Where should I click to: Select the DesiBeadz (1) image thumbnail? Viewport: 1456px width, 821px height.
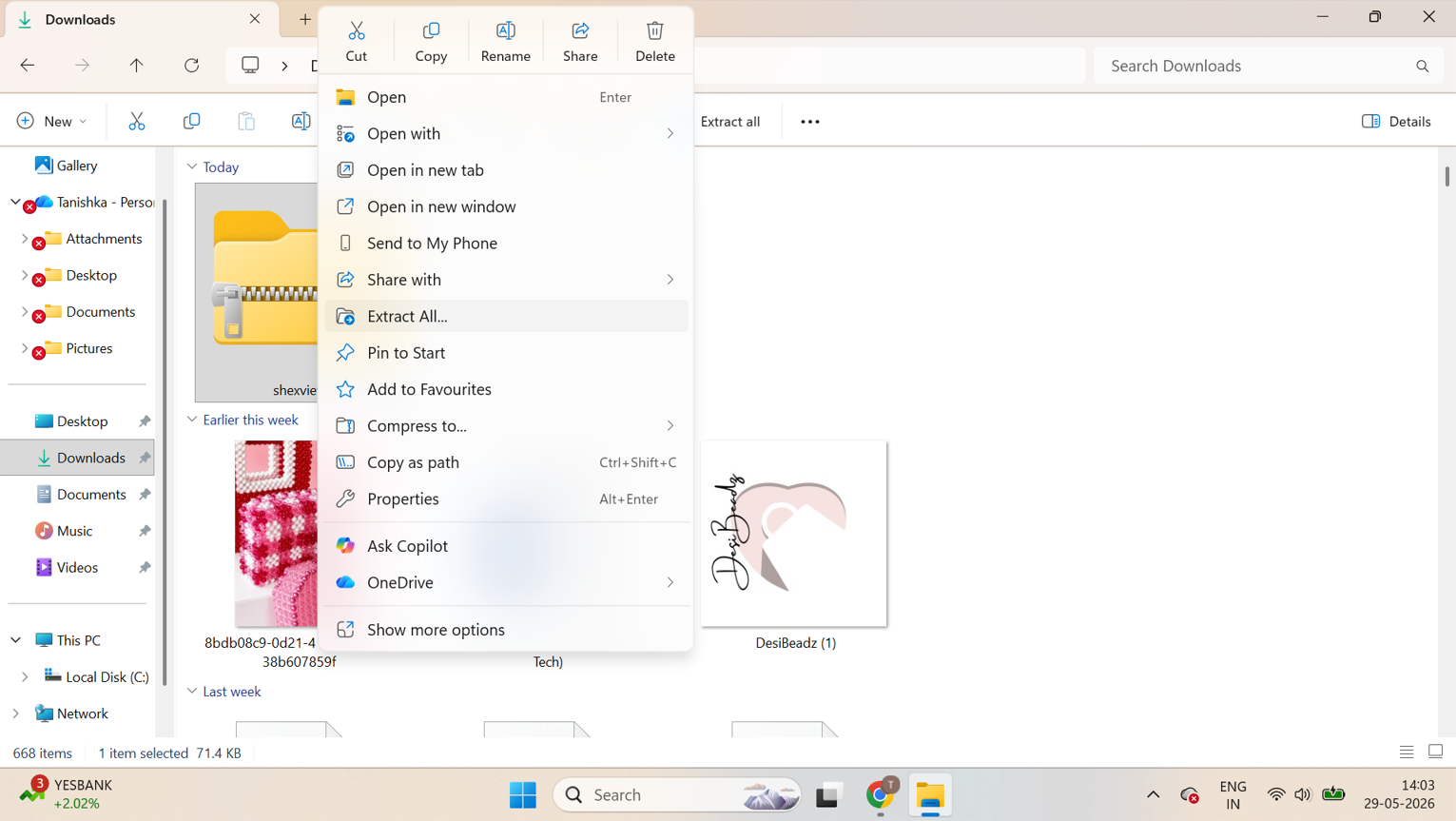[x=794, y=534]
